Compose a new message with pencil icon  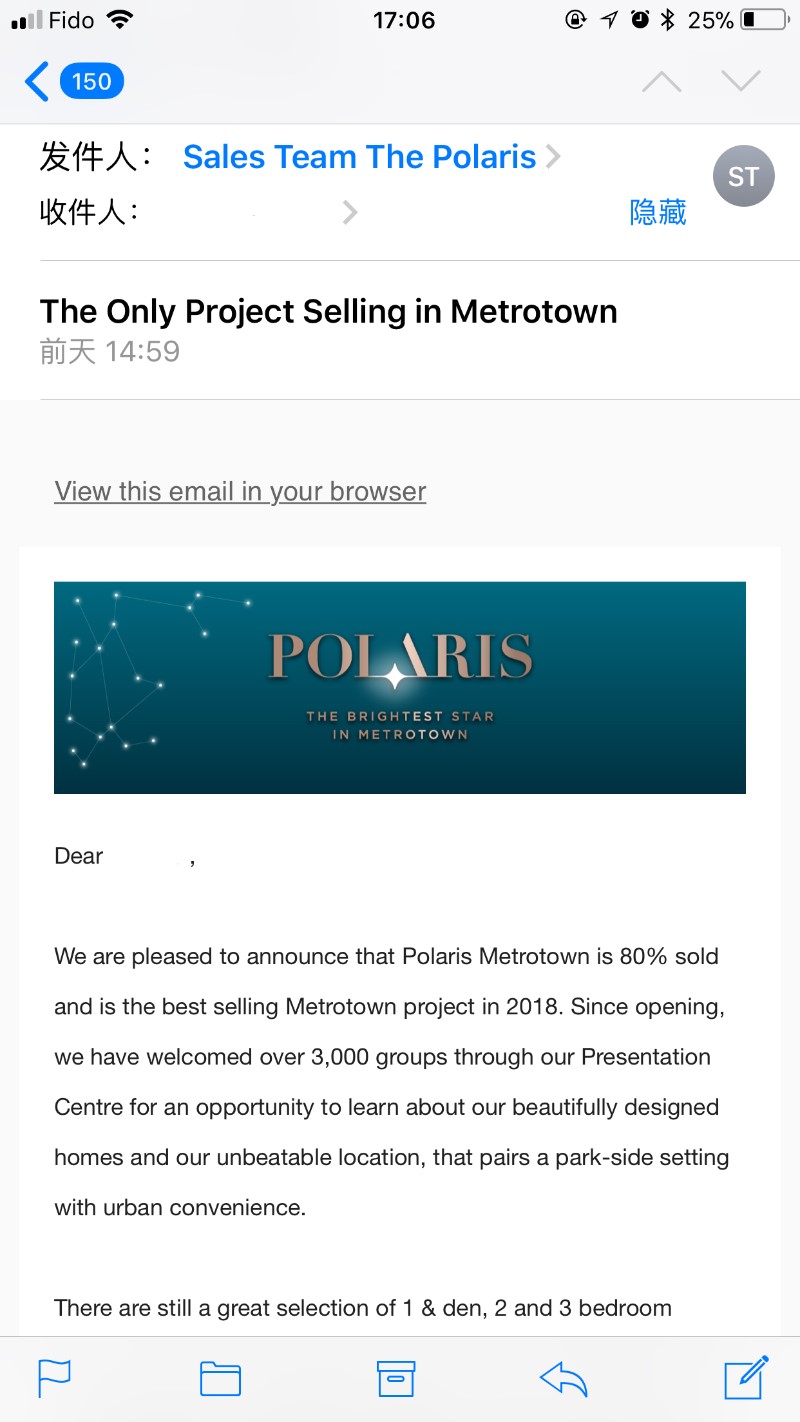click(746, 1376)
